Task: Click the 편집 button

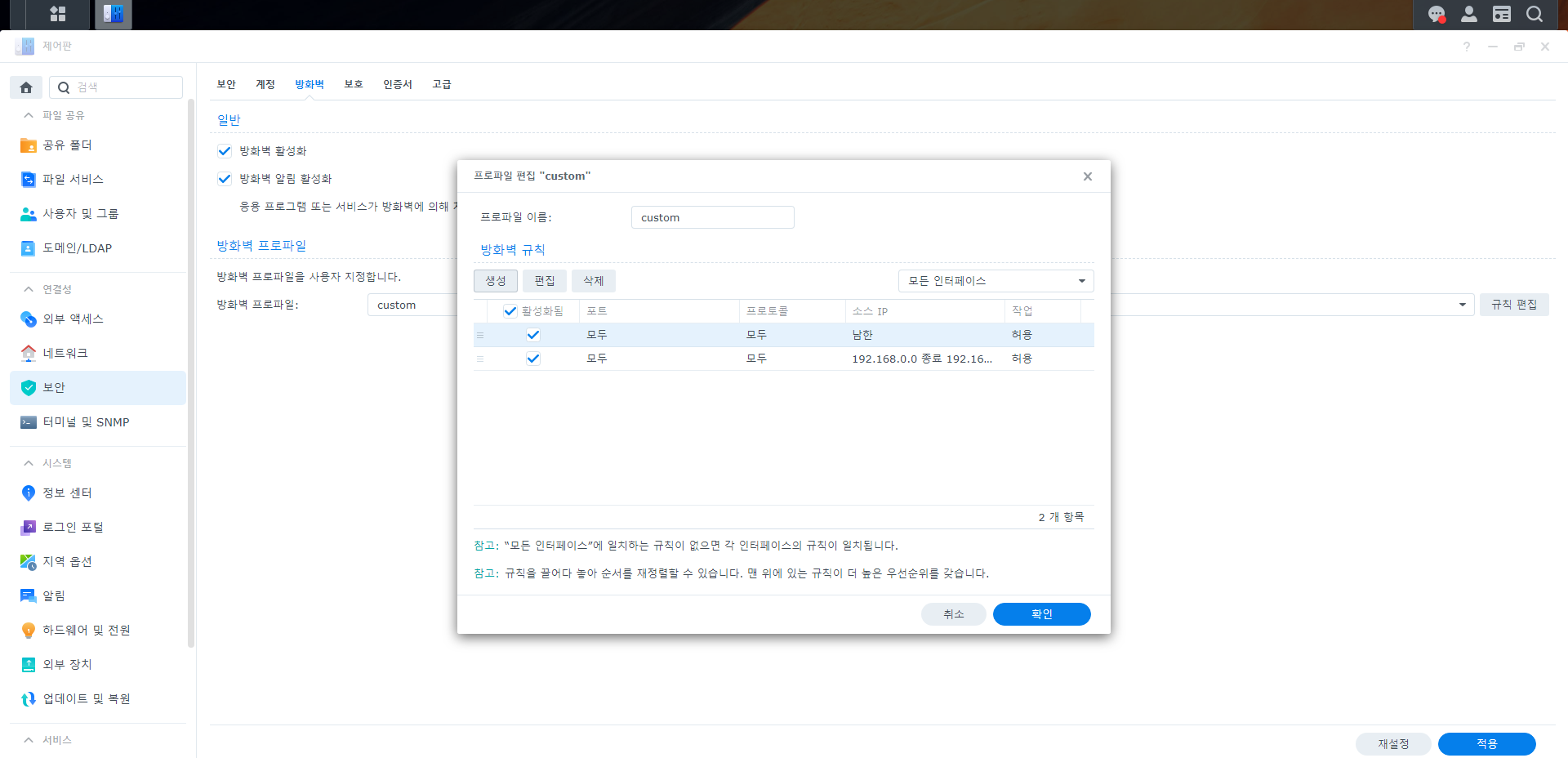Action: click(x=545, y=281)
